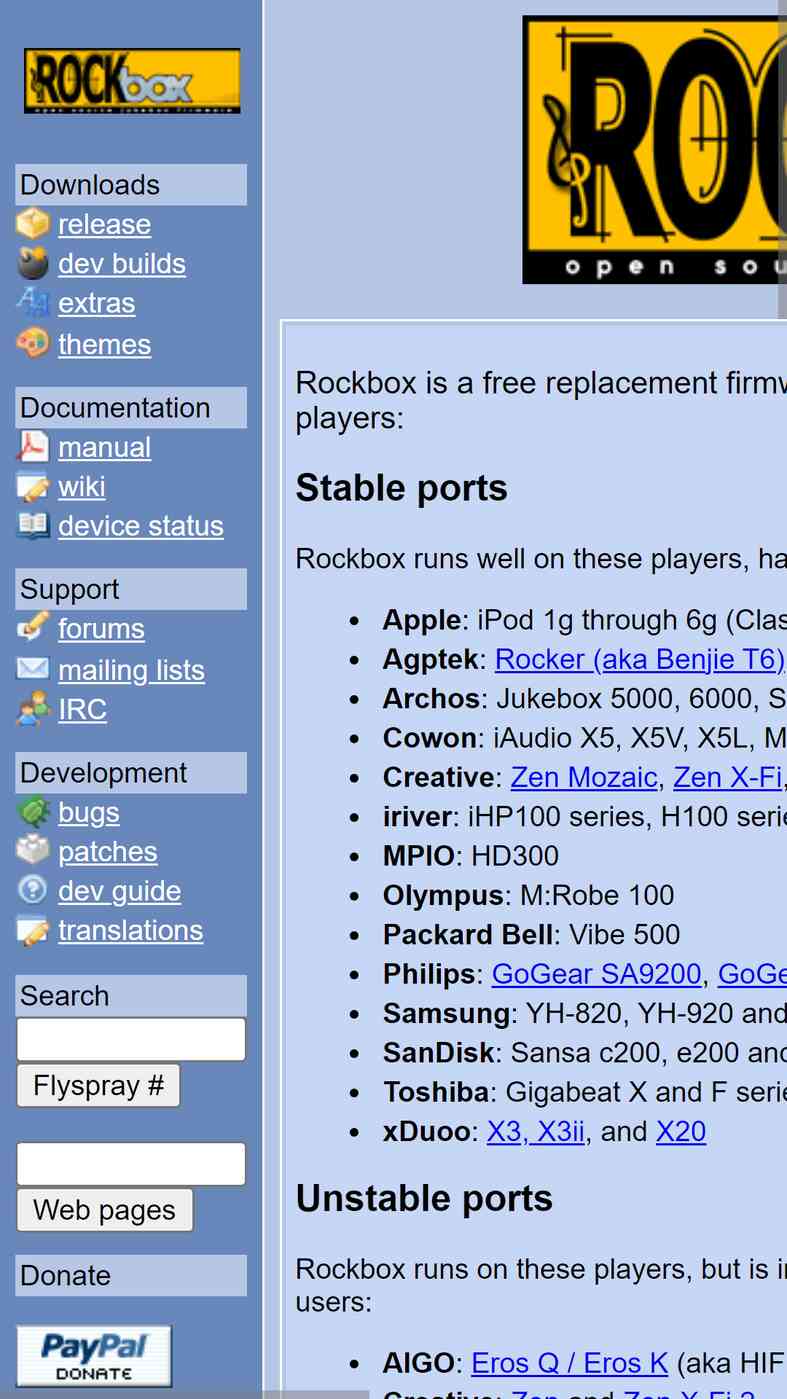Open the Zen Mozaic link
This screenshot has height=1399, width=787.
pos(584,777)
